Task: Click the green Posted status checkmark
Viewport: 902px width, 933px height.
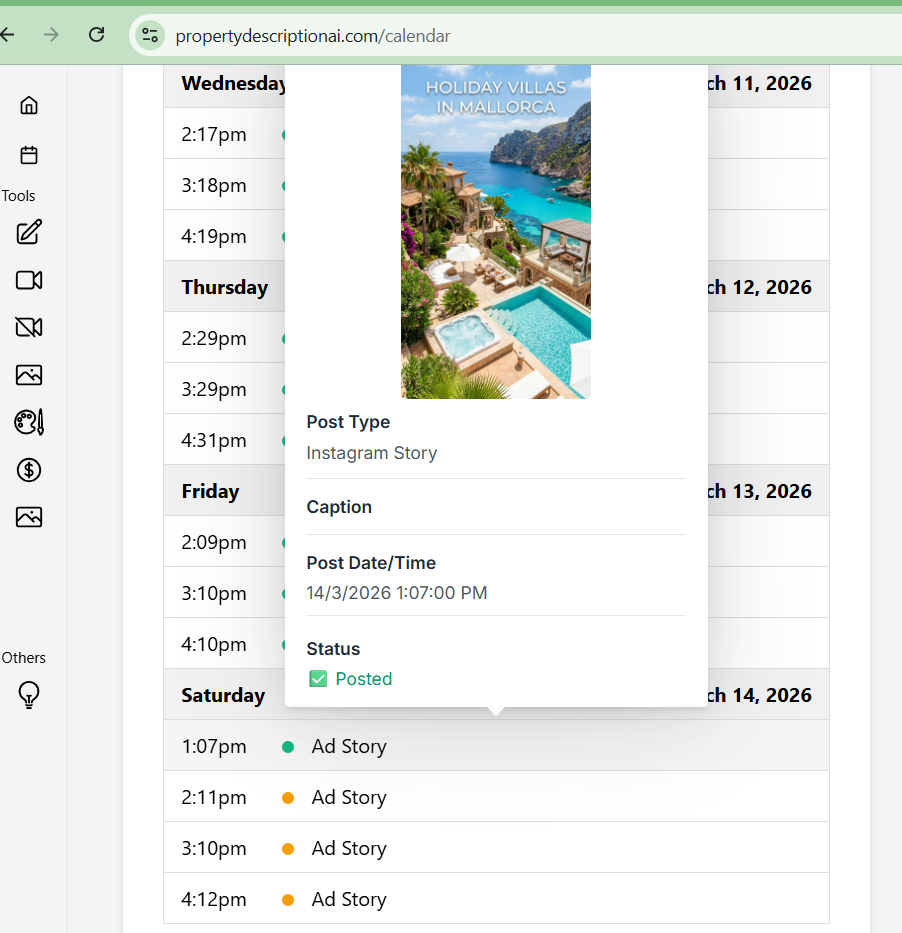Action: click(318, 679)
